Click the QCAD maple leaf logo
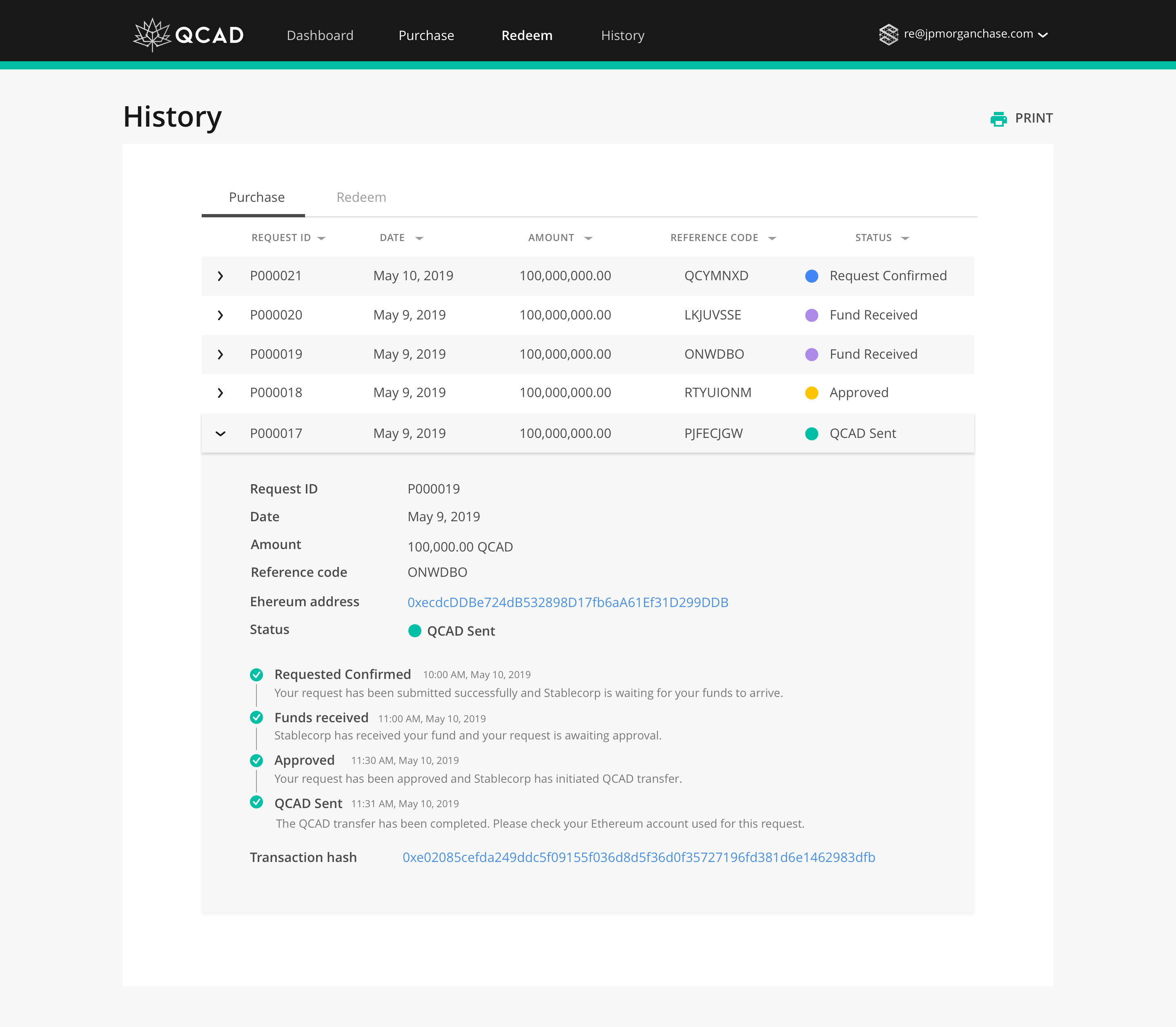The height and width of the screenshot is (1027, 1176). pos(152,35)
